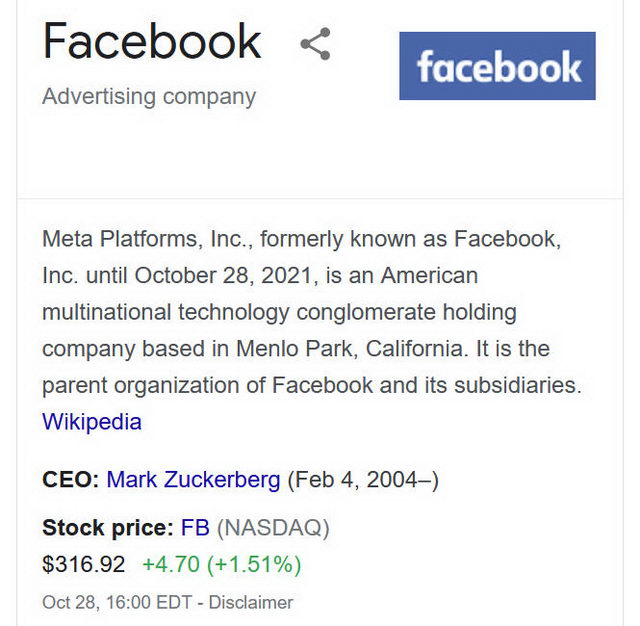640x626 pixels.
Task: Click the green +4.70 (+1.51%) change
Action: pos(221,565)
